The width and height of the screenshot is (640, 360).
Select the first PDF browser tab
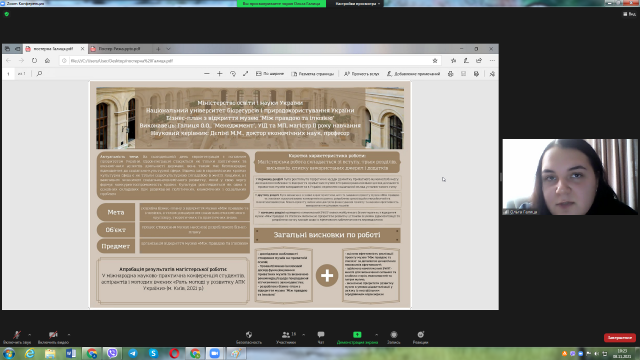tap(54, 49)
